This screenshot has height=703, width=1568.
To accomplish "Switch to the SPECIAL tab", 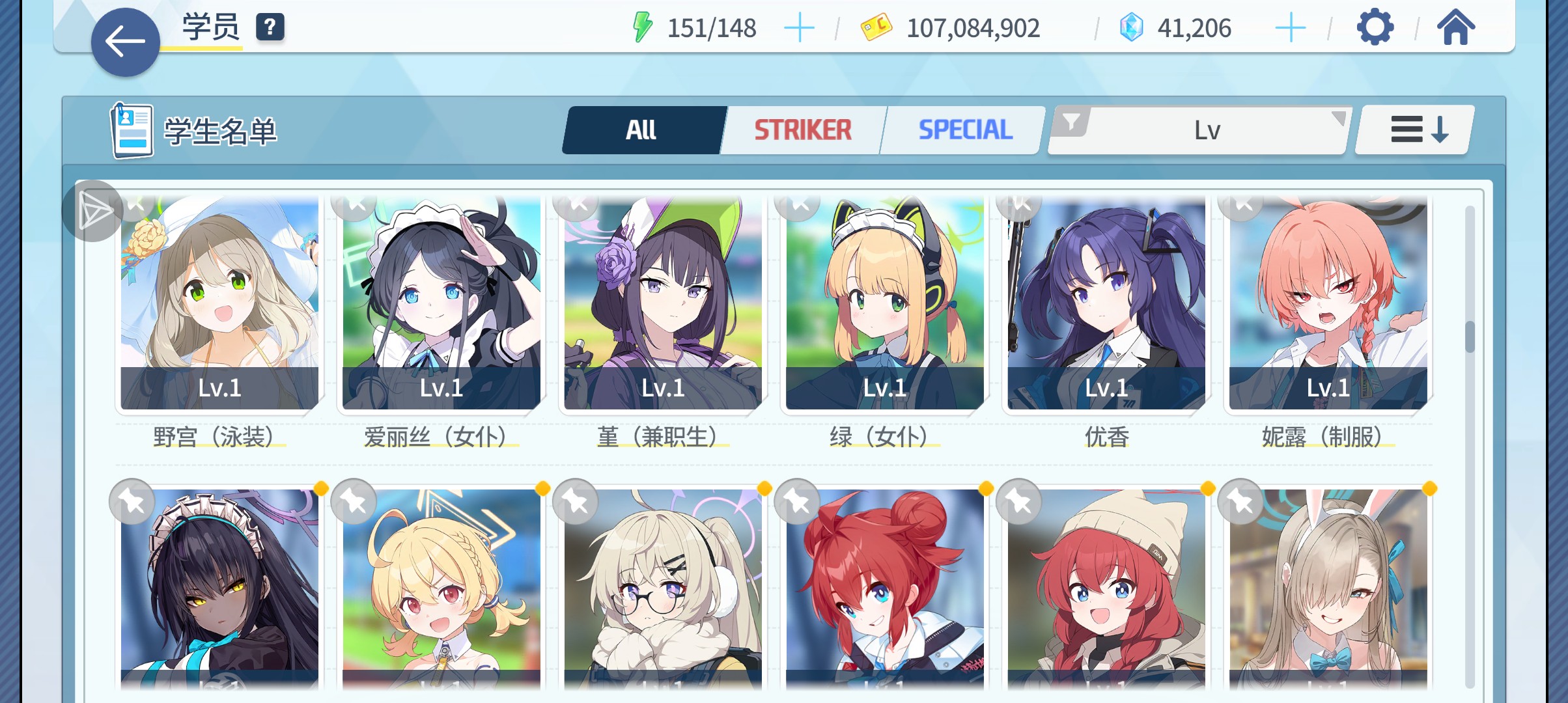I will 965,130.
